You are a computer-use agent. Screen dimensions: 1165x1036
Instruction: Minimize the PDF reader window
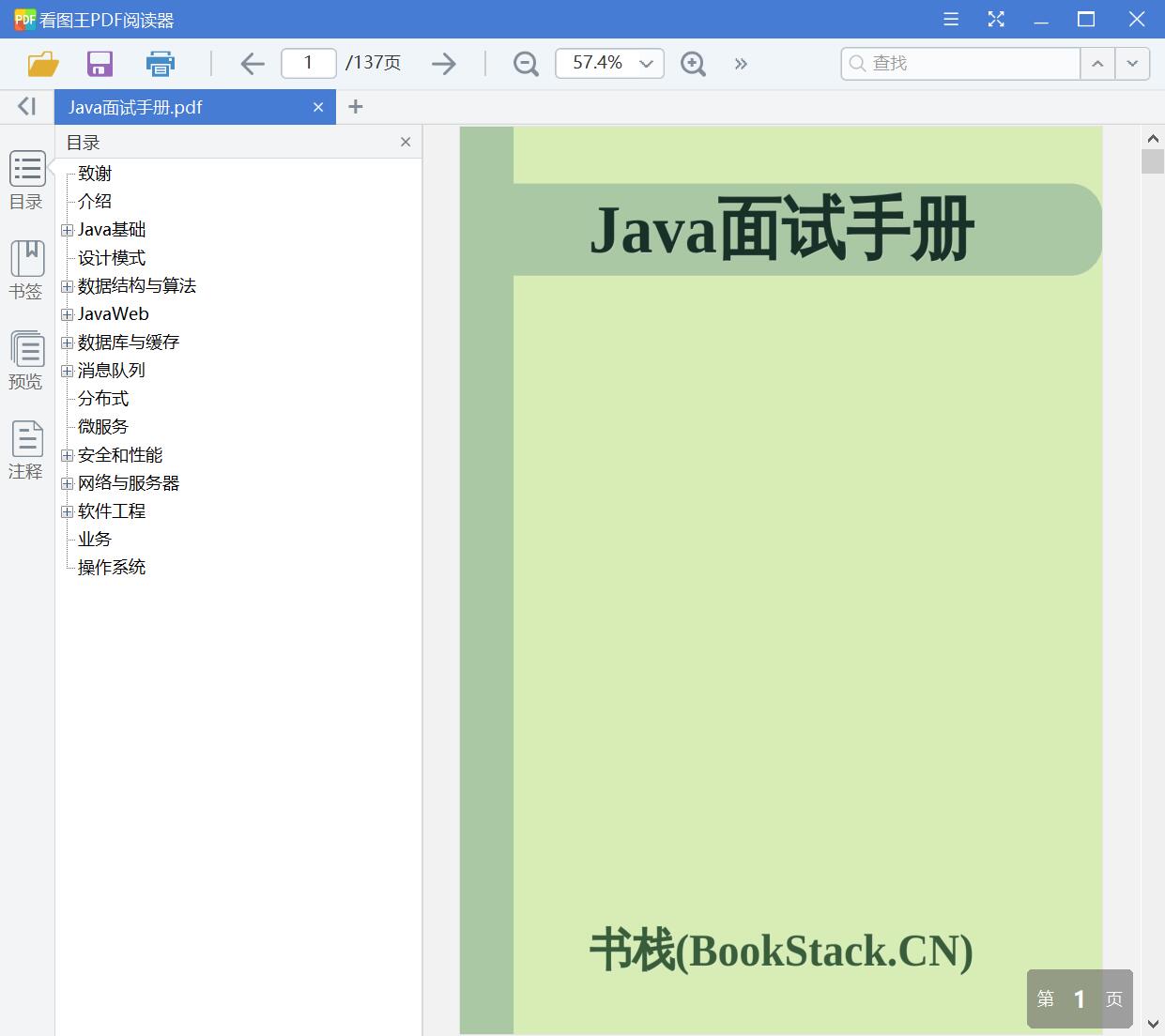pyautogui.click(x=1041, y=21)
